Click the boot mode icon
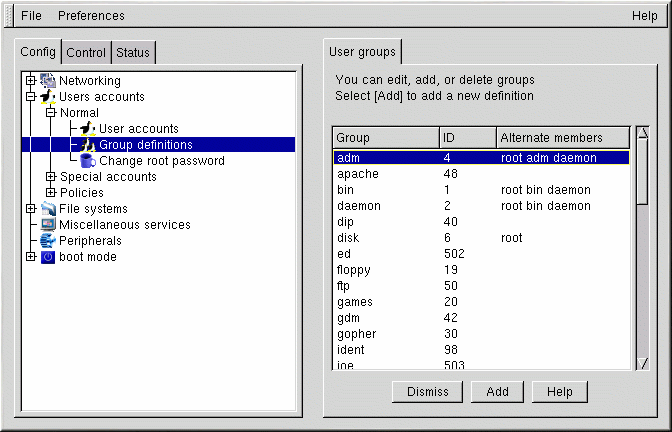The image size is (672, 432). pyautogui.click(x=48, y=257)
